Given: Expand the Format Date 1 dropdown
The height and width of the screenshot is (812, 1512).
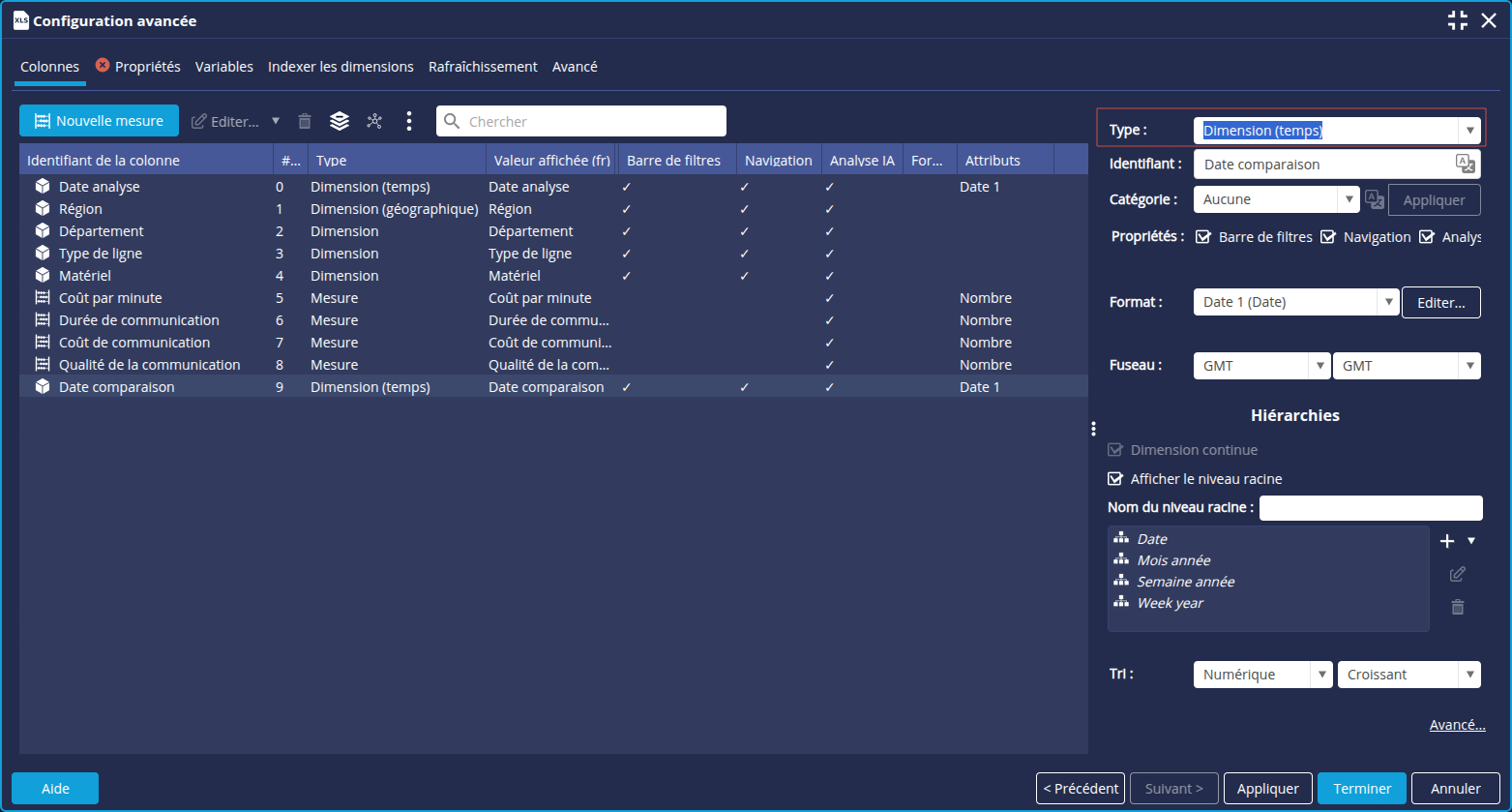Looking at the screenshot, I should 1389,302.
